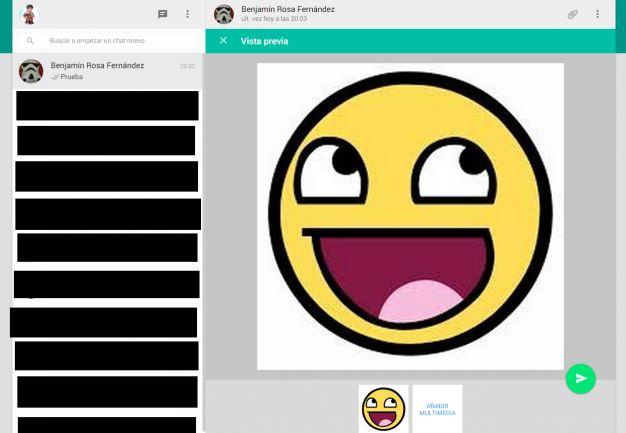This screenshot has width=626, height=433.
Task: Select the smiley face thumbnail
Action: click(x=383, y=409)
